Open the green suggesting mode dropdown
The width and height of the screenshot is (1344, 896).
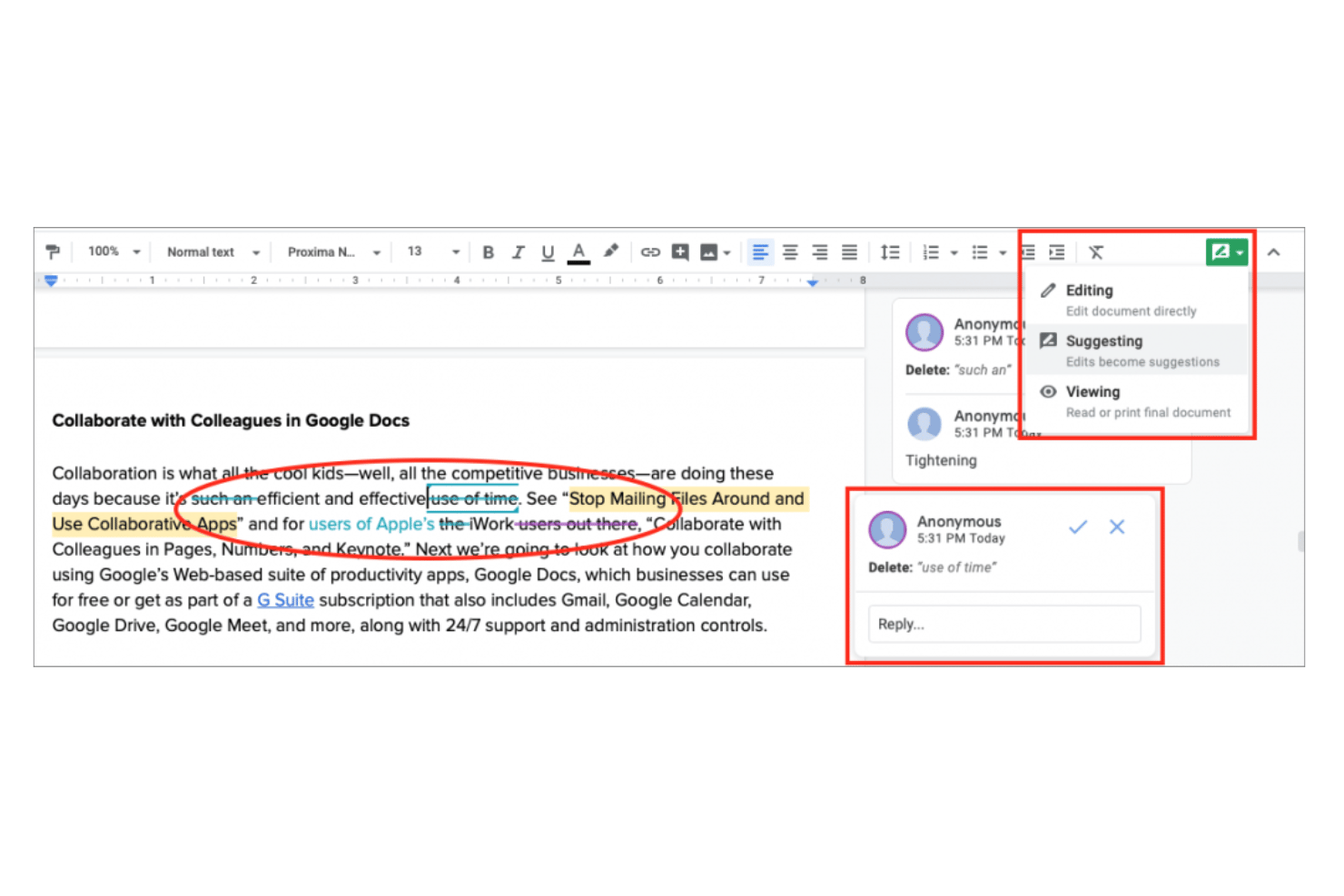click(x=1227, y=252)
